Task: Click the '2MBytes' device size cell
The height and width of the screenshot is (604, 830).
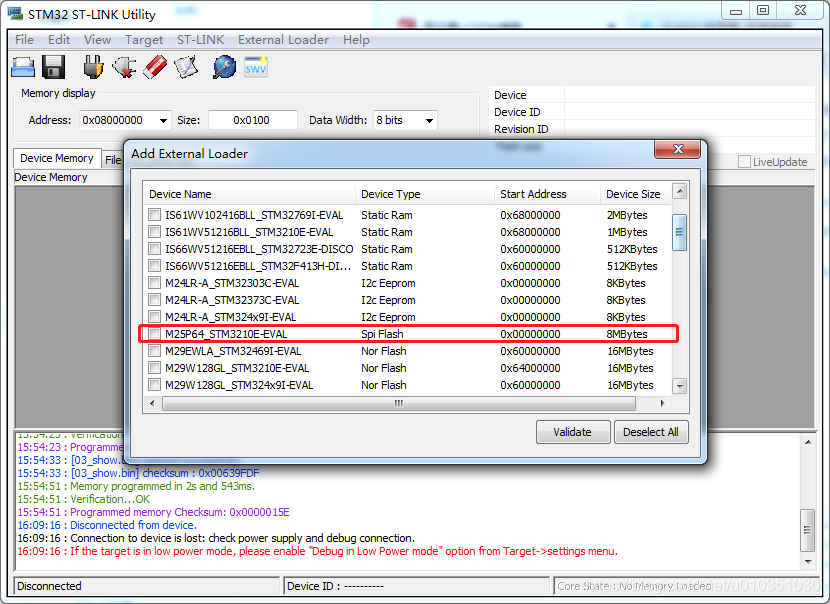Action: point(627,215)
